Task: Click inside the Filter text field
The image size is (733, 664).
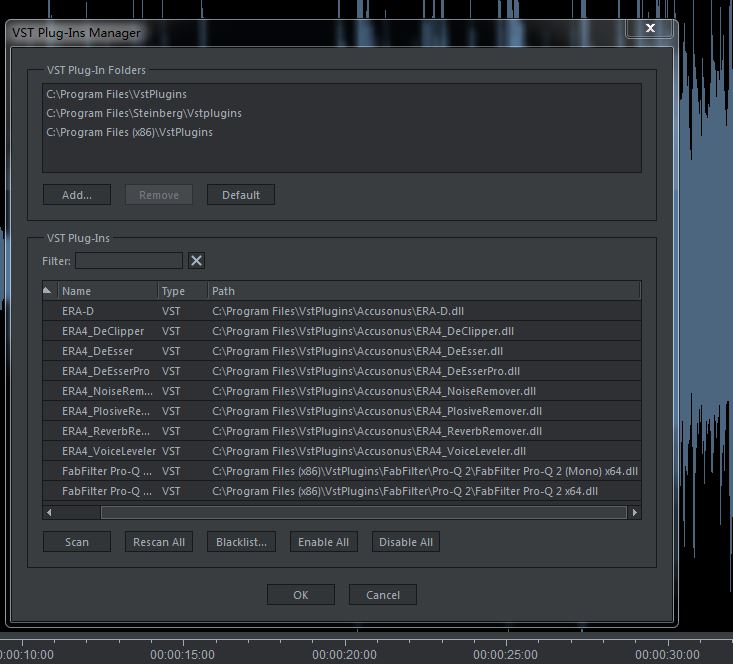Action: [129, 261]
